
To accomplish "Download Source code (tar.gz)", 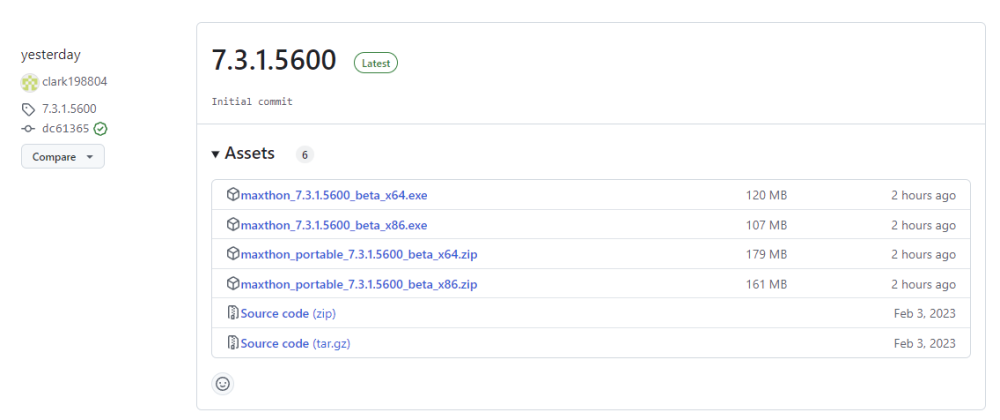I will click(295, 343).
